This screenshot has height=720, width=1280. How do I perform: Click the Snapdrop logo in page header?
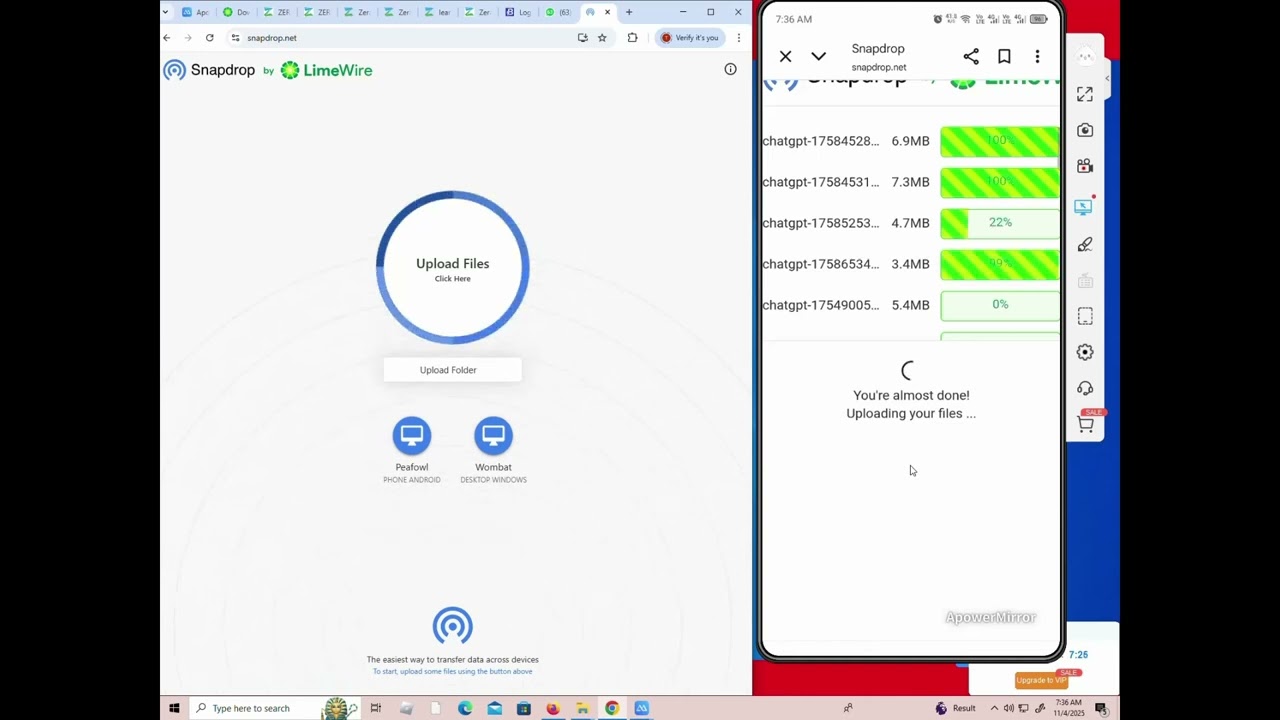pos(210,70)
